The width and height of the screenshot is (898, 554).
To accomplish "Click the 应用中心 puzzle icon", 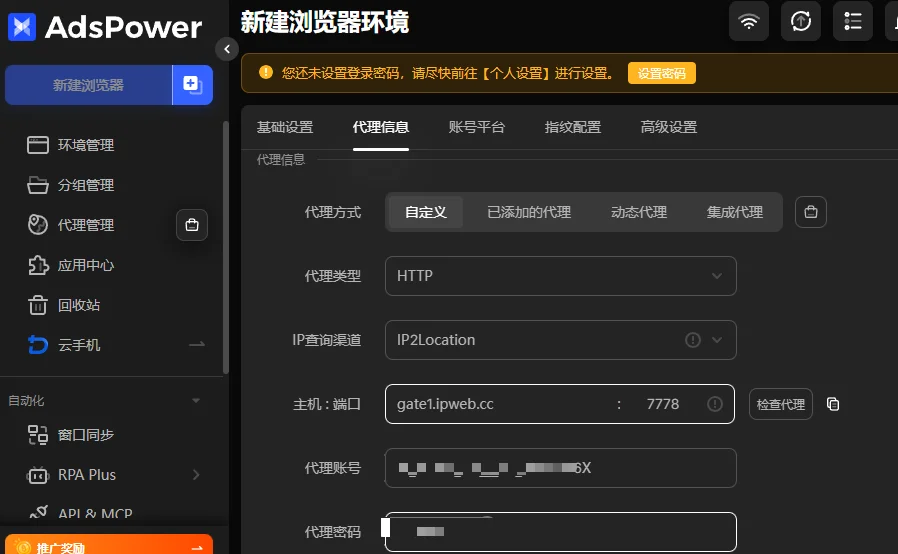I will point(38,265).
